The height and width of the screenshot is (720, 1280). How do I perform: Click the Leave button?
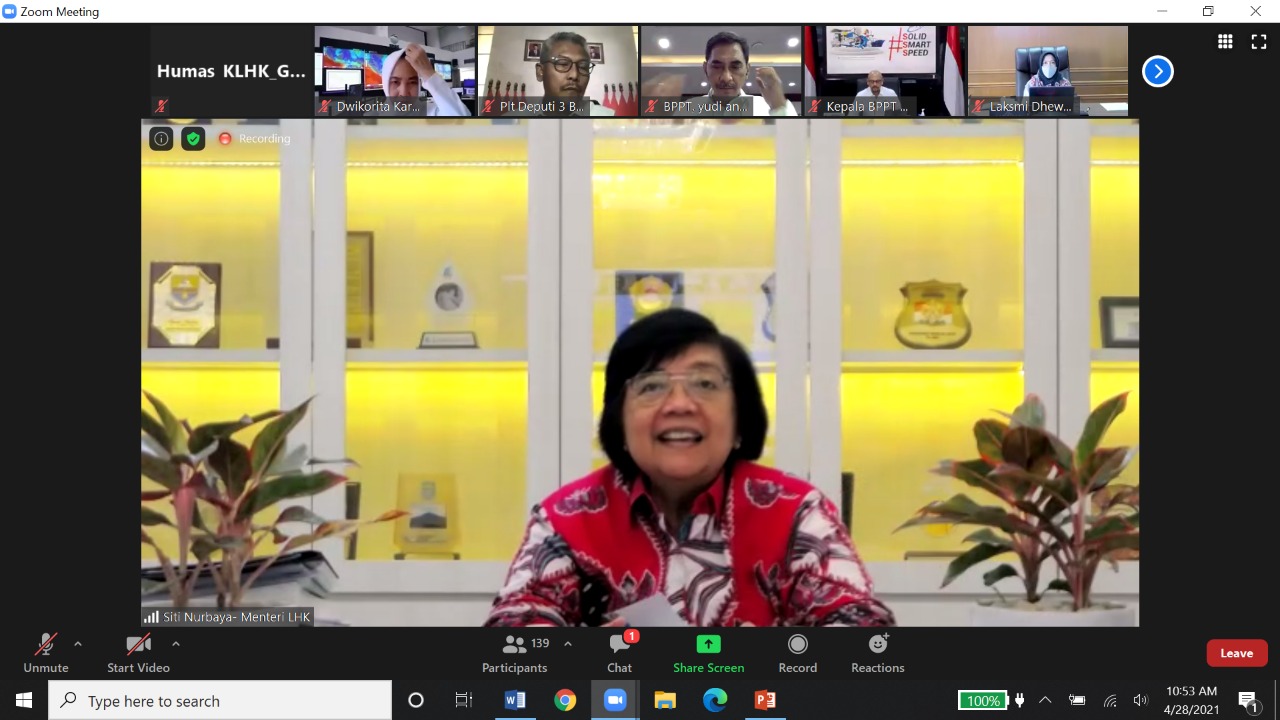tap(1236, 652)
